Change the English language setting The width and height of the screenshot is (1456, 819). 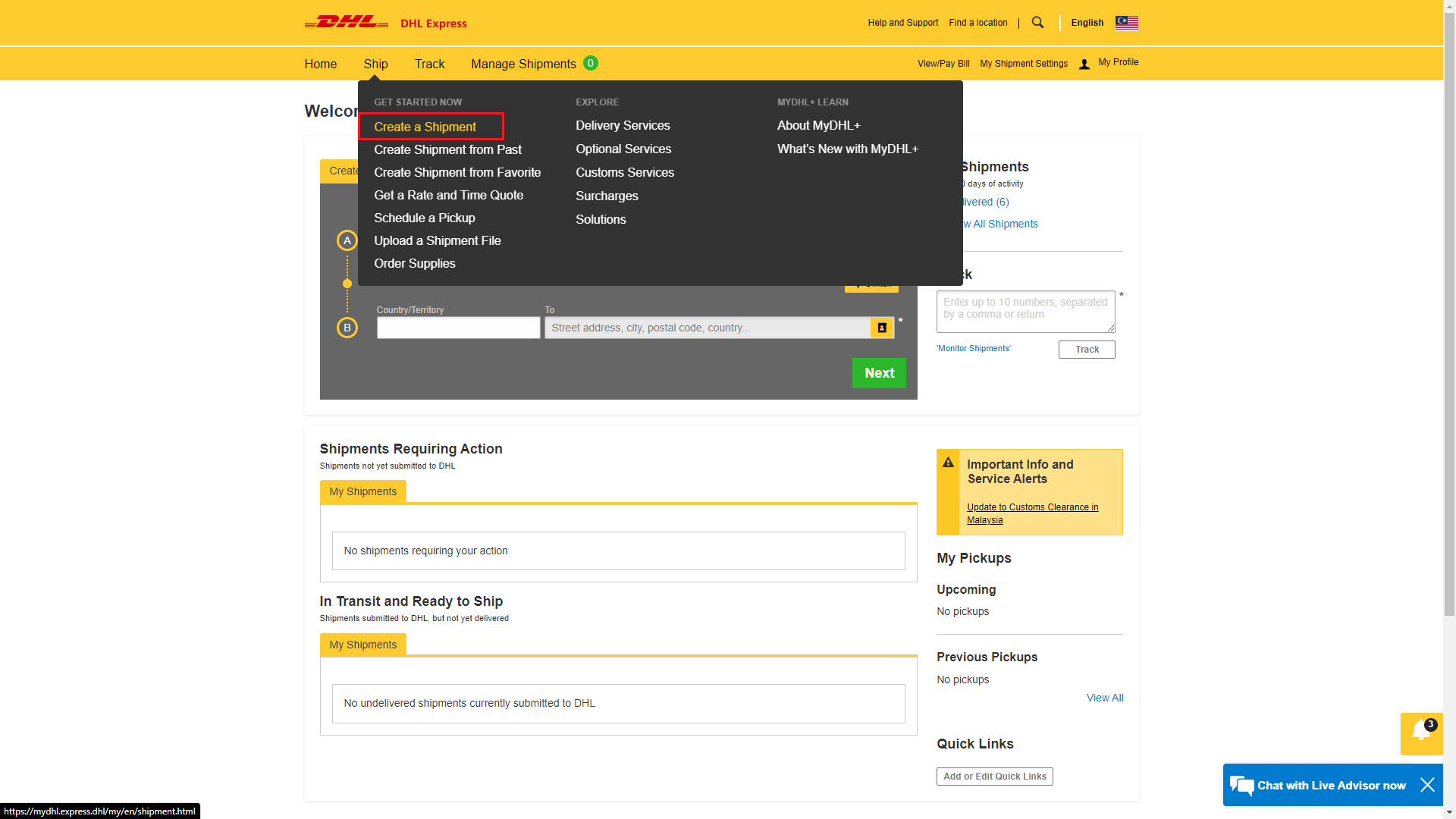point(1087,23)
